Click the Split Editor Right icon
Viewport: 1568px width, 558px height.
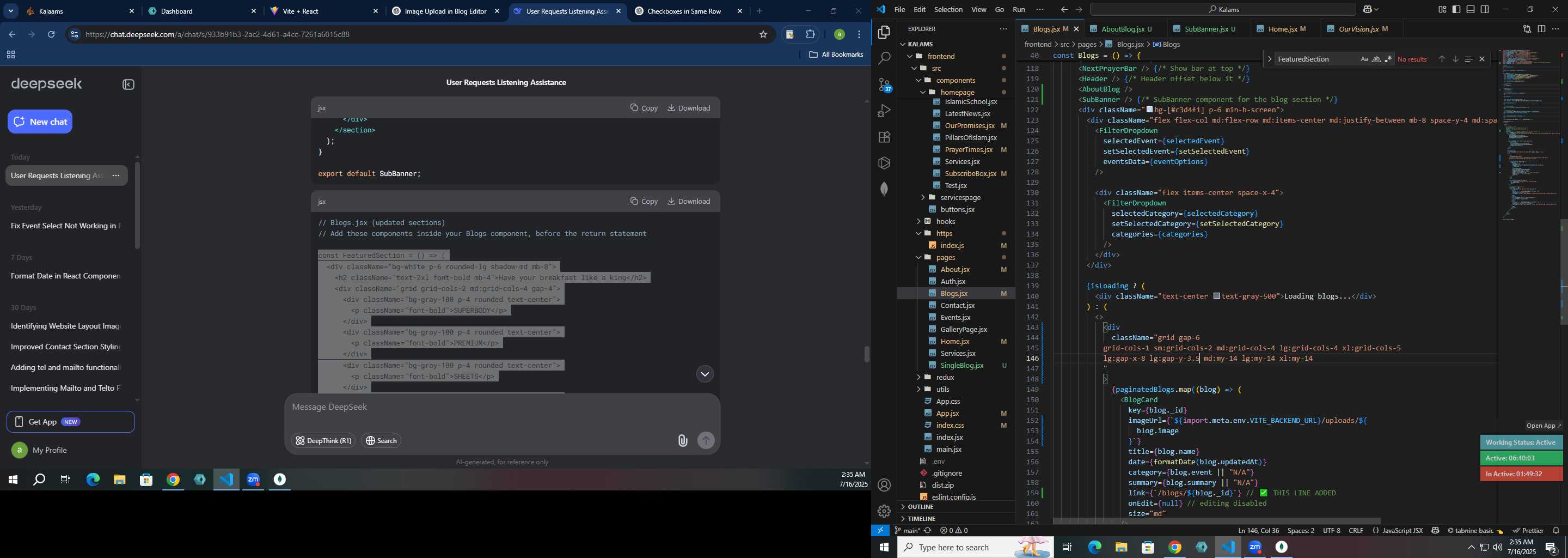[1541, 29]
